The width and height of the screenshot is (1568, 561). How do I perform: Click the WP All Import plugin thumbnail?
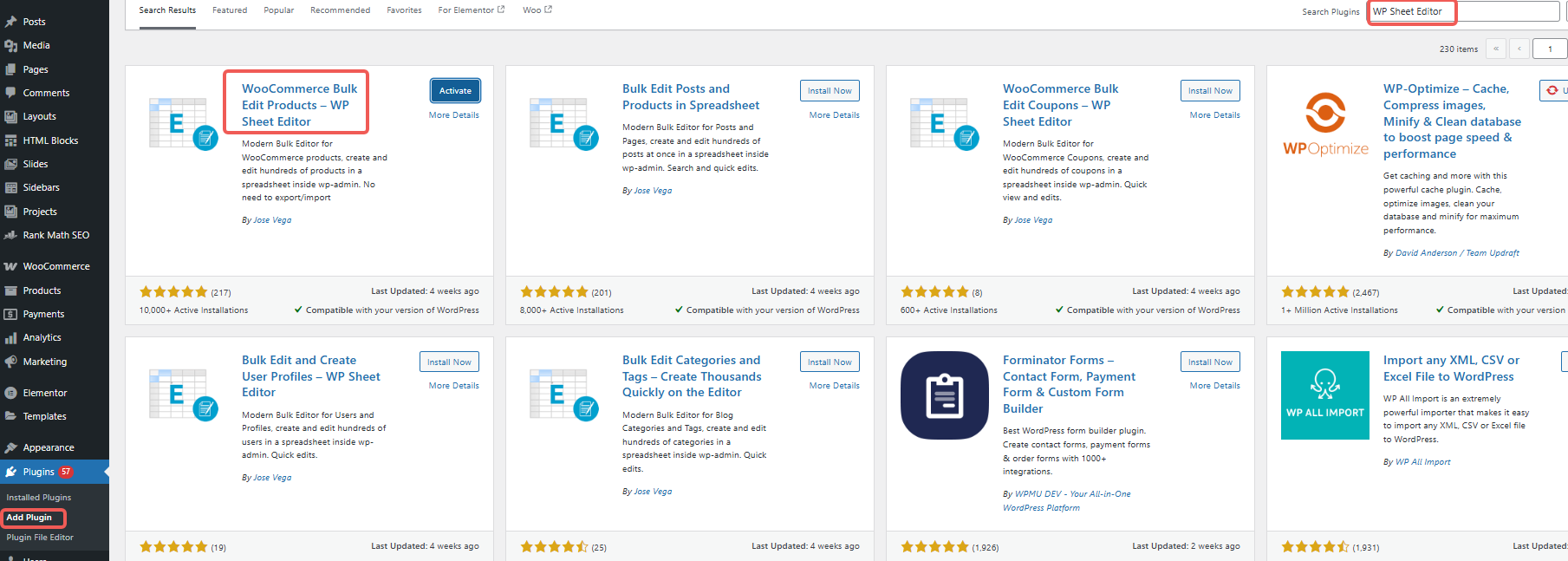click(x=1324, y=395)
